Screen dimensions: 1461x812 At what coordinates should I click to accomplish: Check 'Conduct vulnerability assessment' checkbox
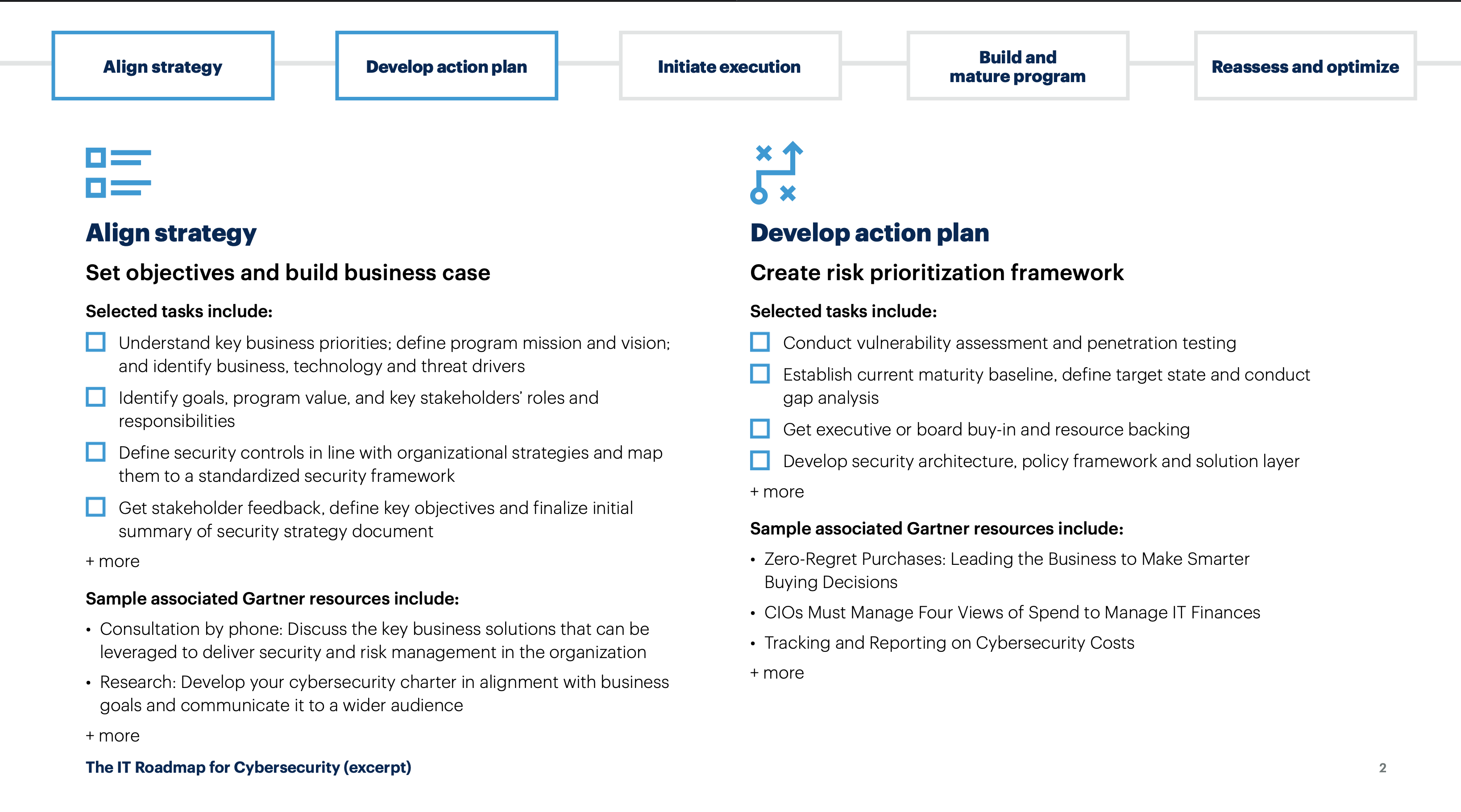(x=760, y=342)
